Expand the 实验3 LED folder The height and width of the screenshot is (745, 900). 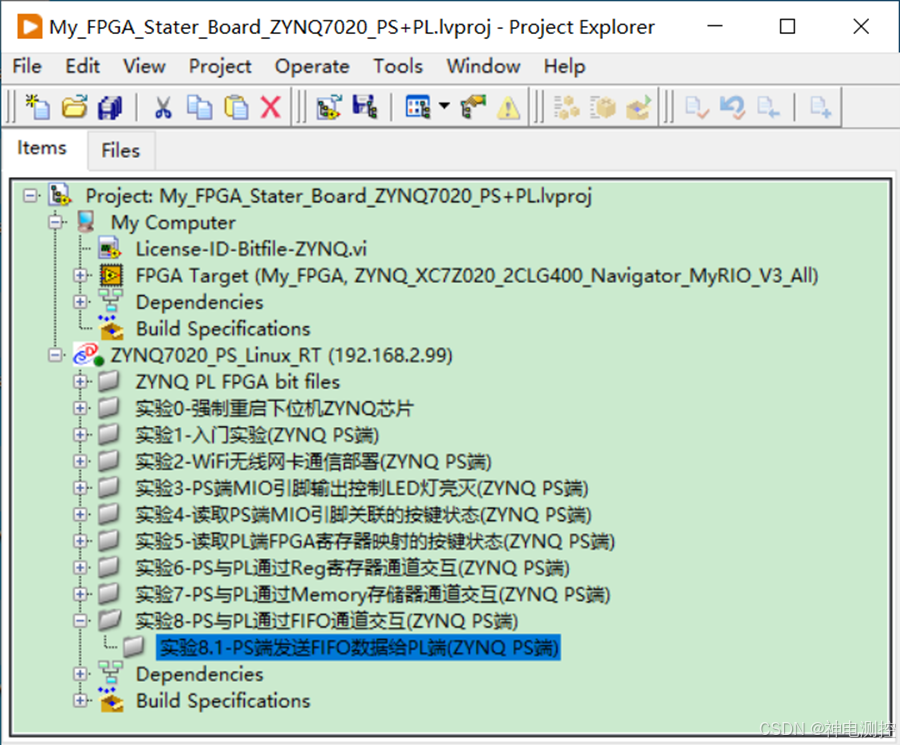pos(81,488)
